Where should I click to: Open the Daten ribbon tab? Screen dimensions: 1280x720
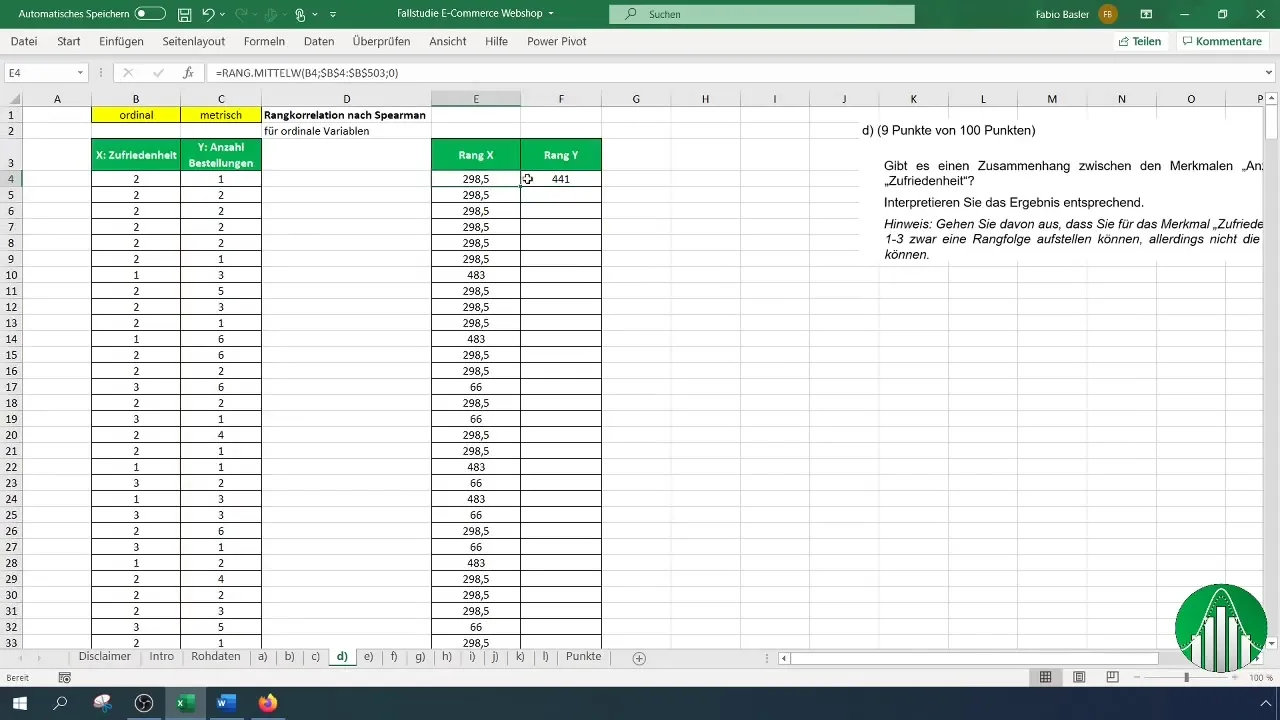click(319, 41)
